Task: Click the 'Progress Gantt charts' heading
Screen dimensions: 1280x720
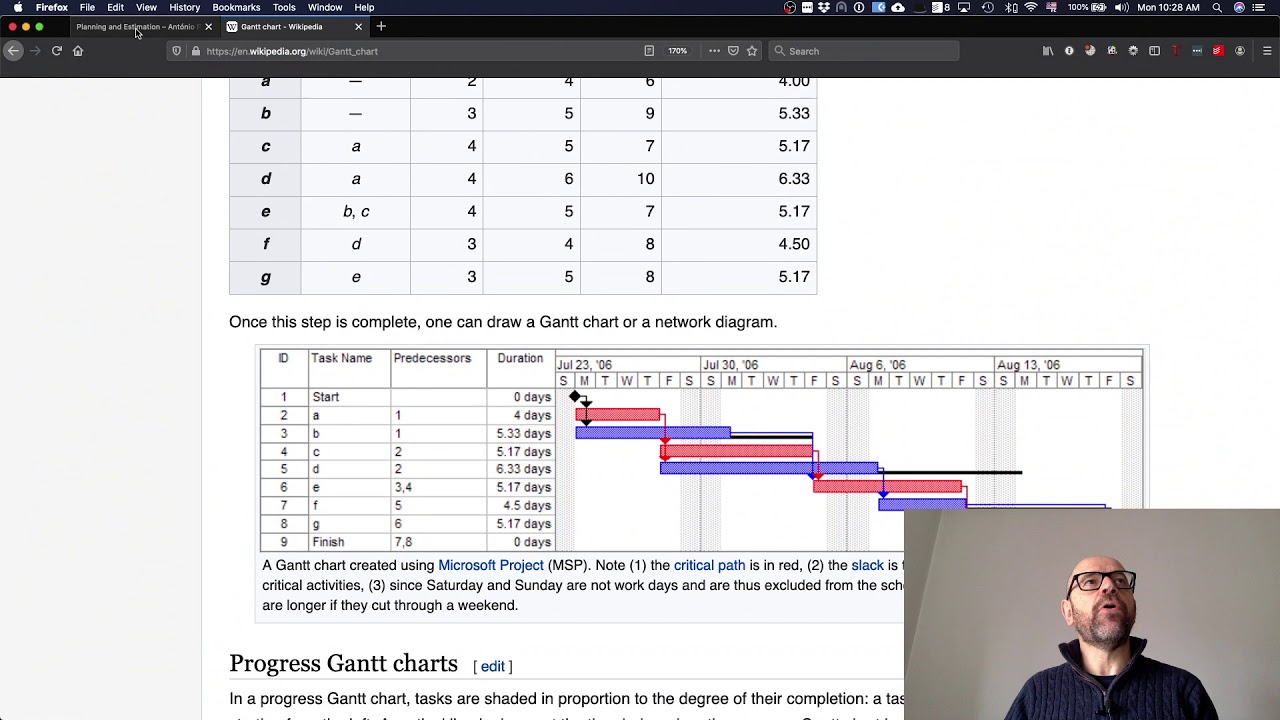Action: point(343,664)
